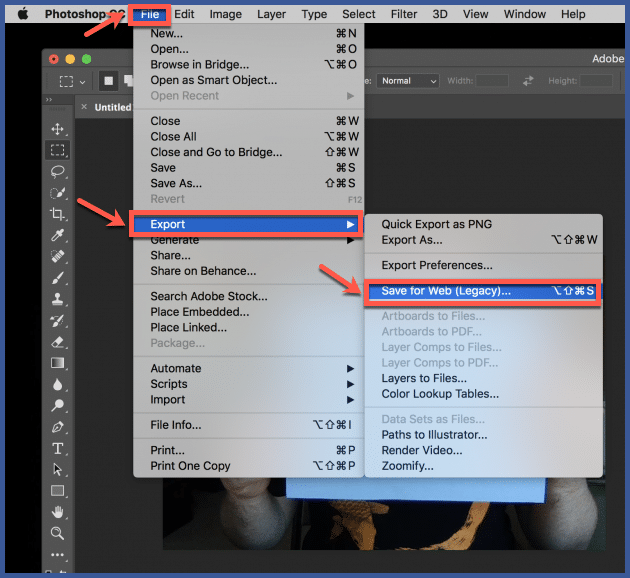
Task: Open the File menu
Action: pos(150,14)
